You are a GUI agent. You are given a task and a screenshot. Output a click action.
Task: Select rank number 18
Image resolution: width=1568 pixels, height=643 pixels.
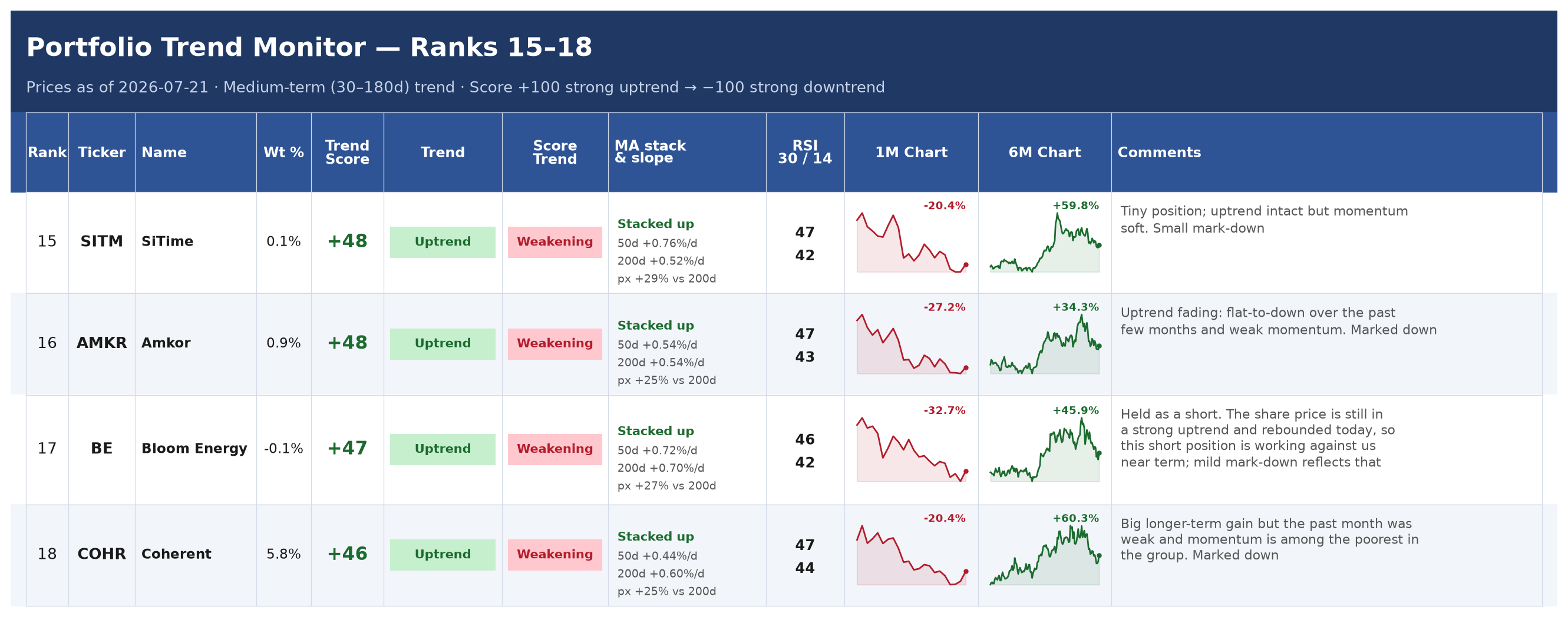pos(47,553)
